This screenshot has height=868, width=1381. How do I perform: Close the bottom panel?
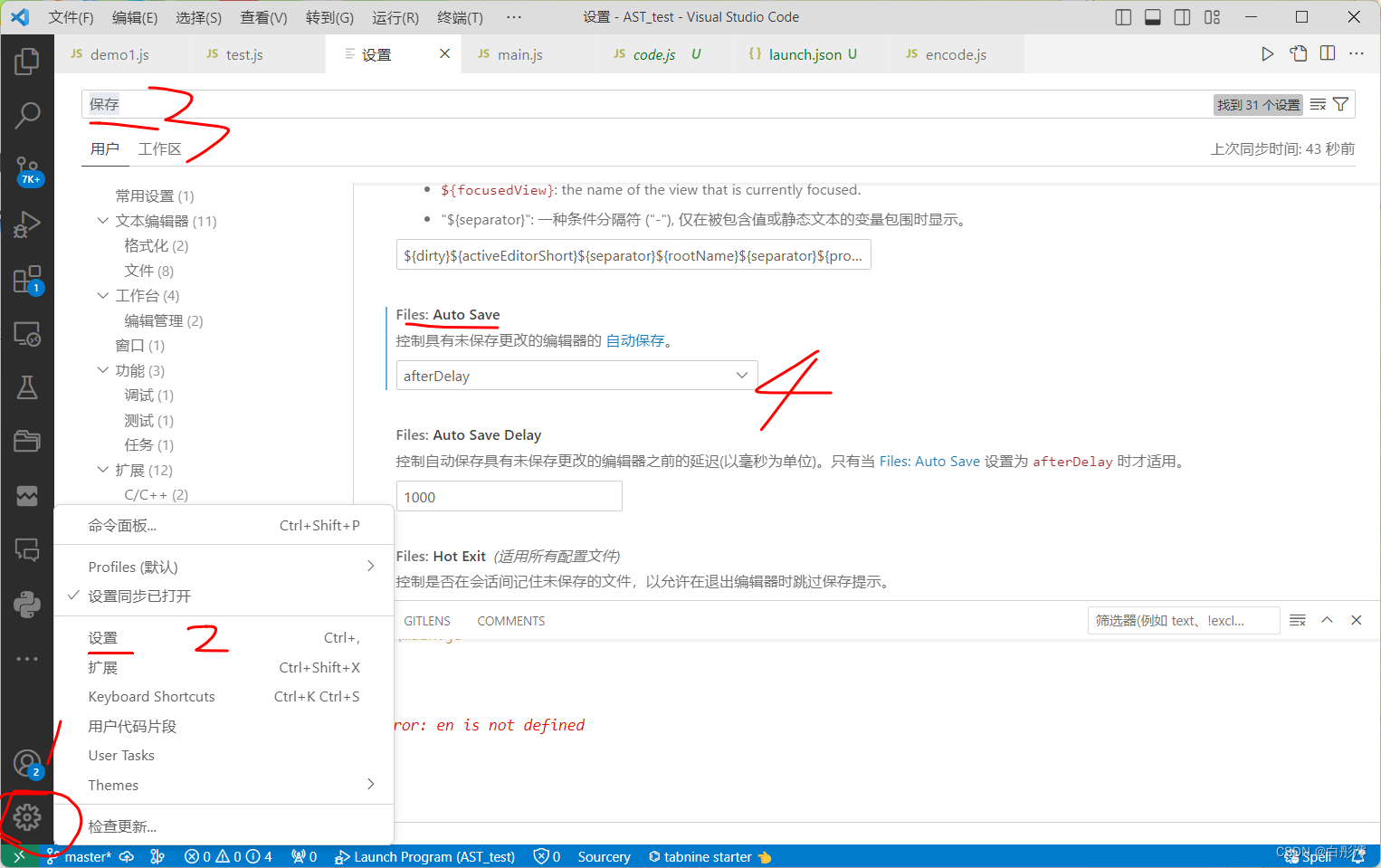pos(1356,620)
